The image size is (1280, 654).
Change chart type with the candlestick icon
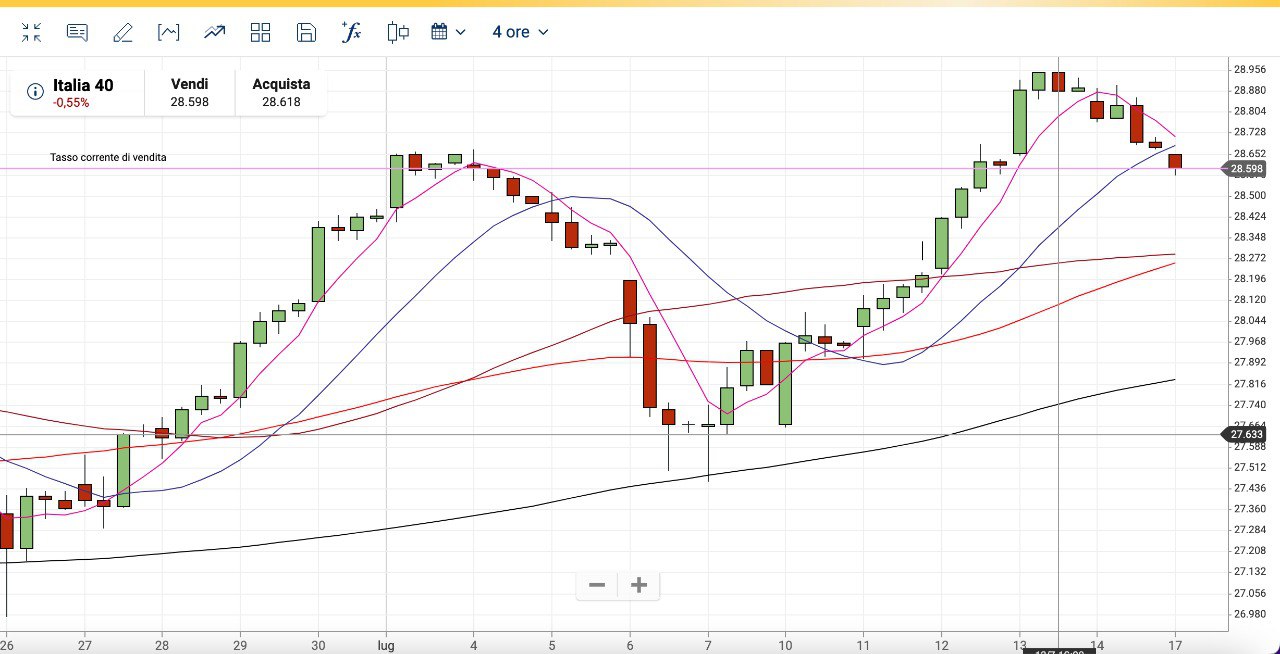tap(398, 32)
